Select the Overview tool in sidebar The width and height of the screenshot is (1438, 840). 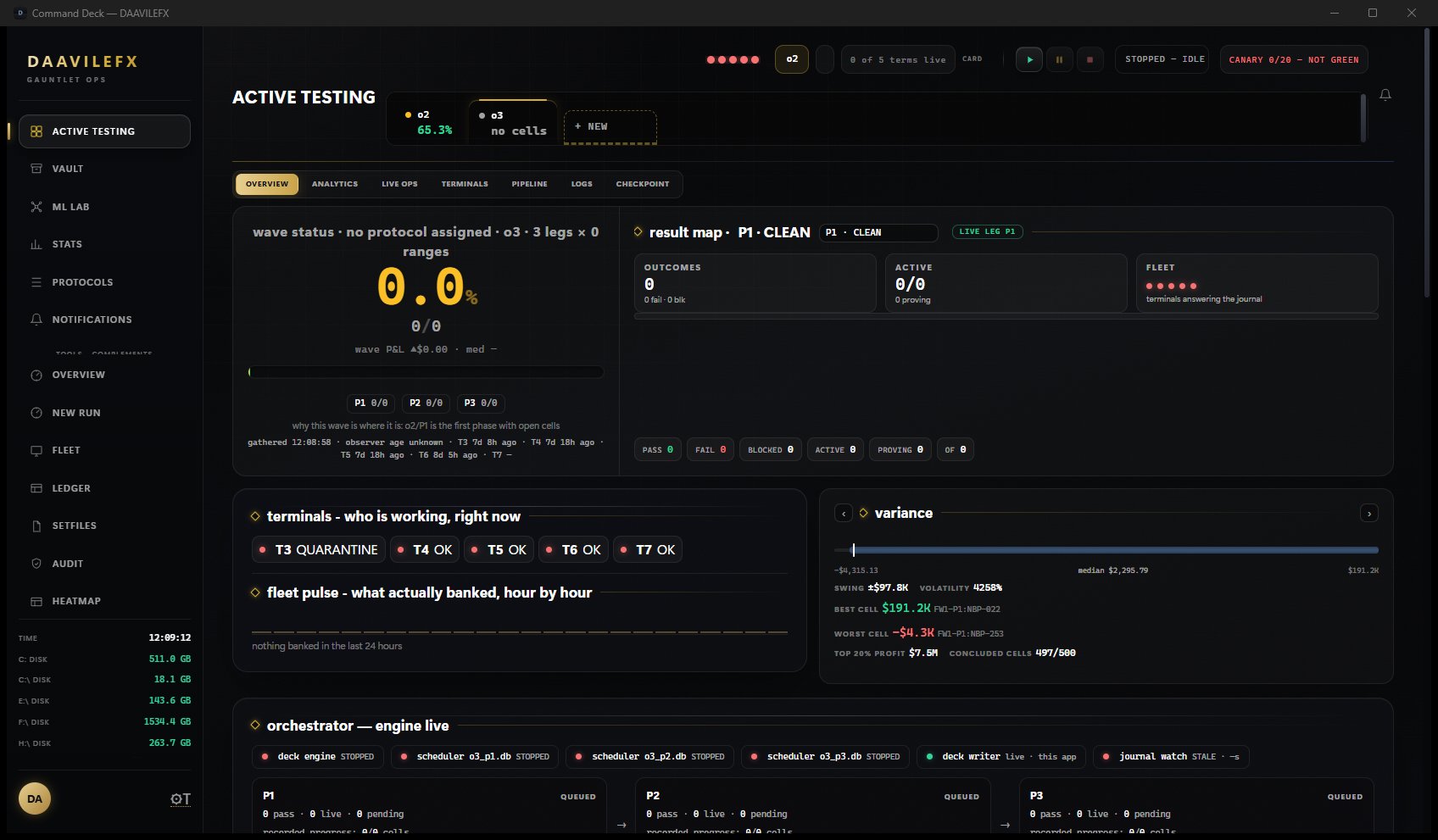click(x=104, y=375)
